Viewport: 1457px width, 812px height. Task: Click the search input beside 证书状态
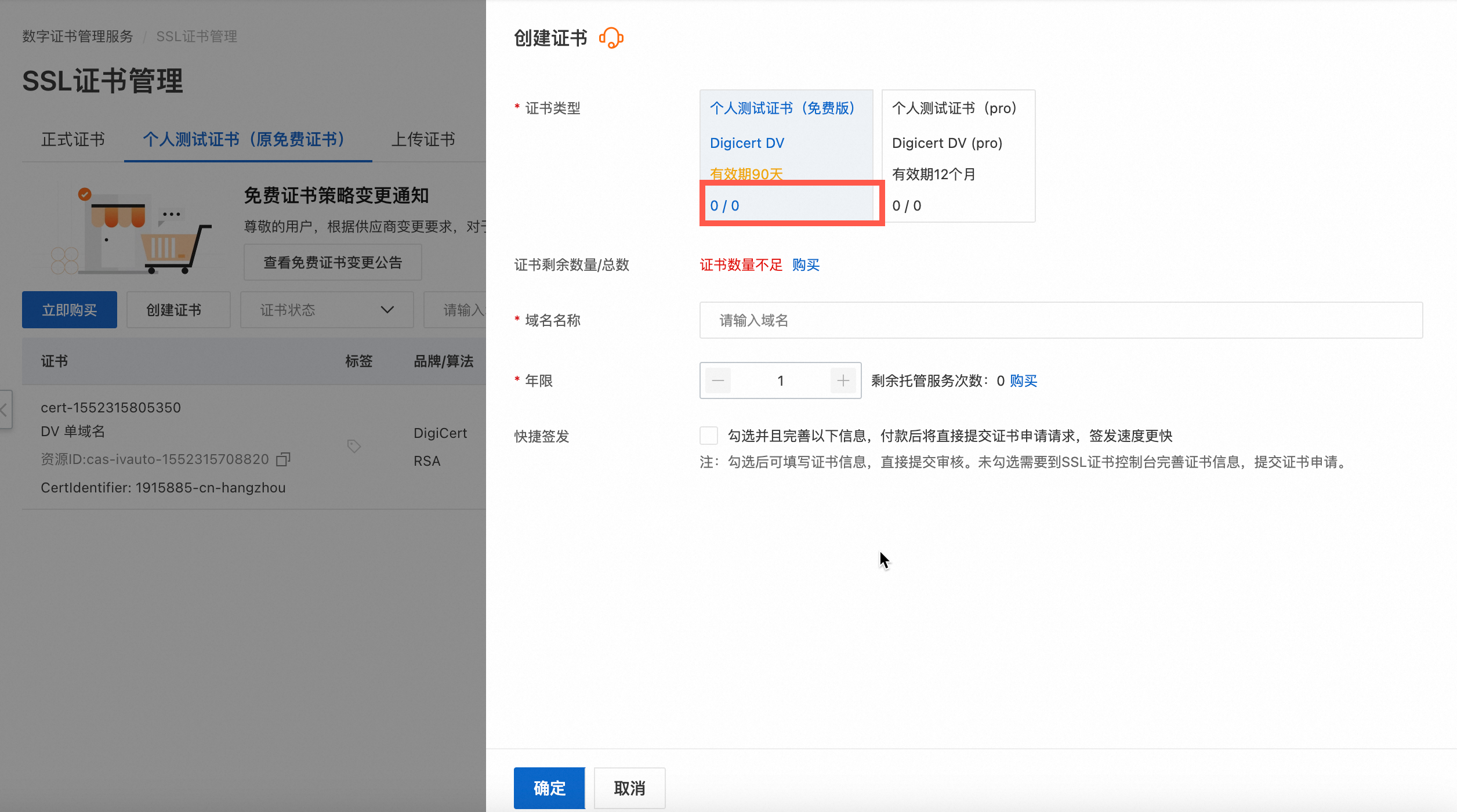455,310
